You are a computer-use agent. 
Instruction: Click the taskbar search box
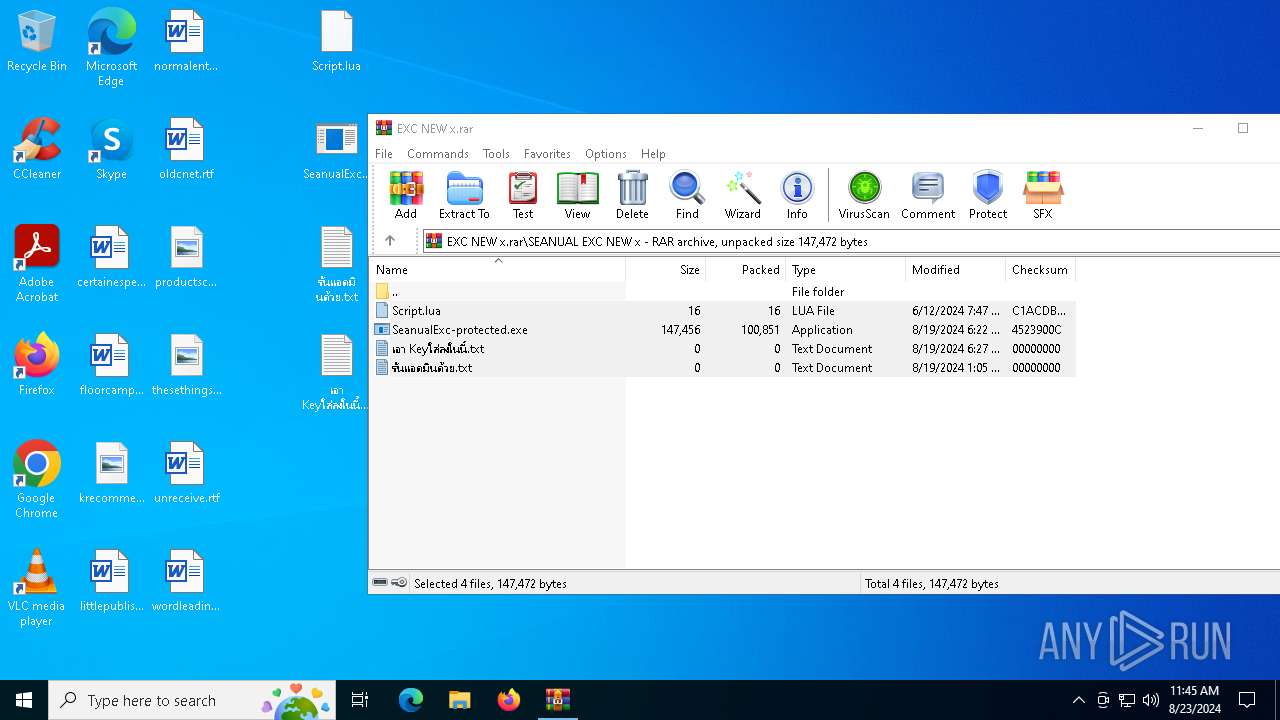192,700
